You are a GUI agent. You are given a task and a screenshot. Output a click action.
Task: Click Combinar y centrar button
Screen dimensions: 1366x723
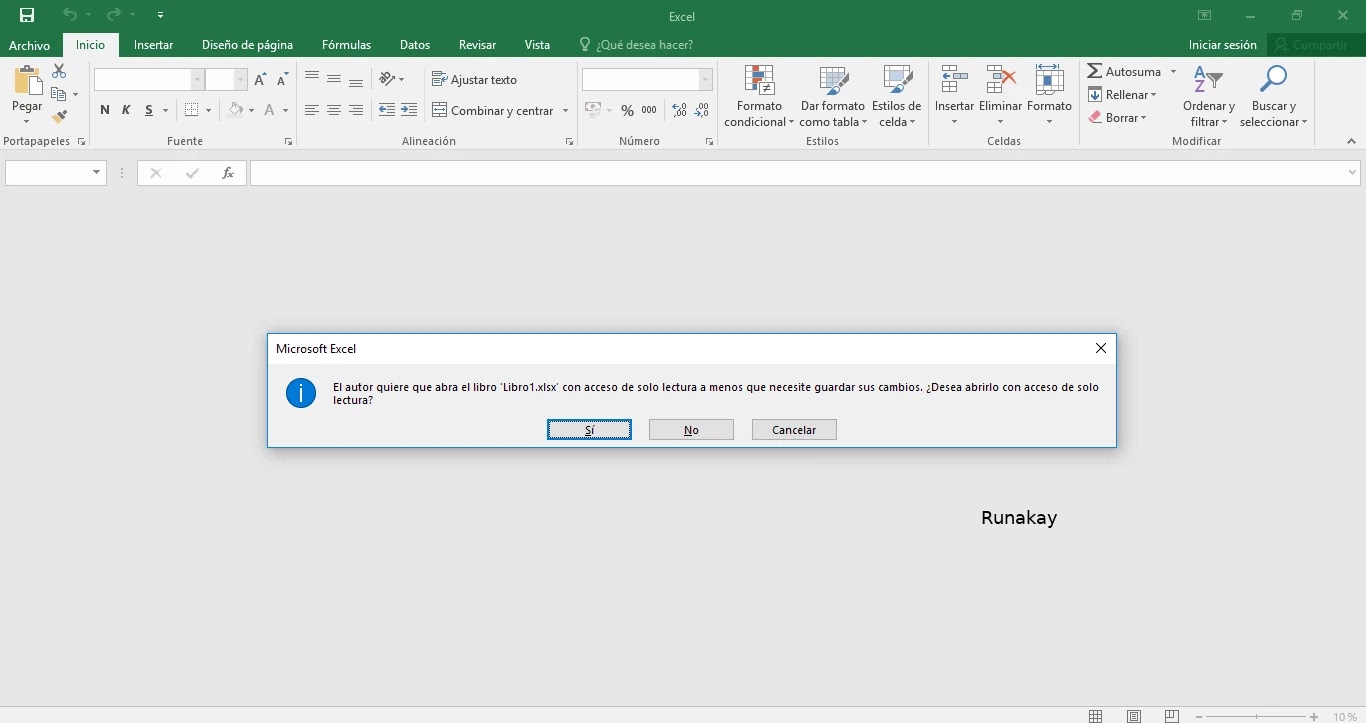click(492, 110)
